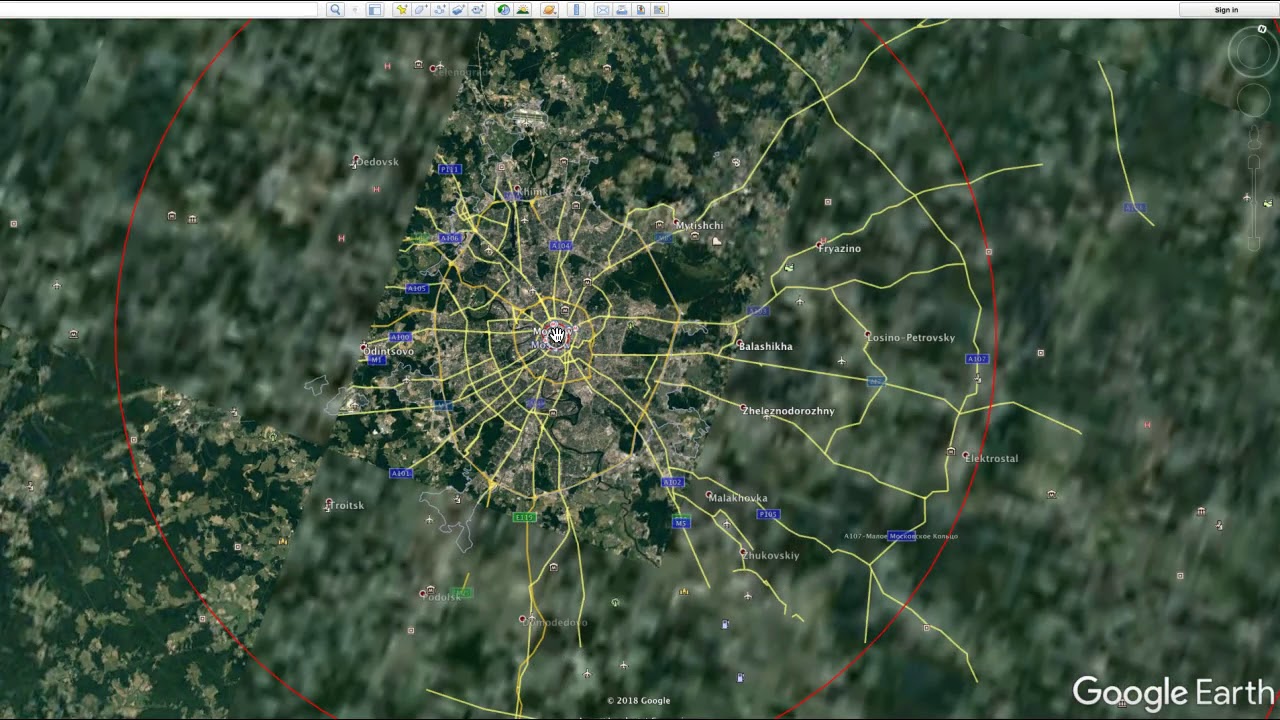
Task: Start the Record a Tour tool
Action: pyautogui.click(x=477, y=10)
